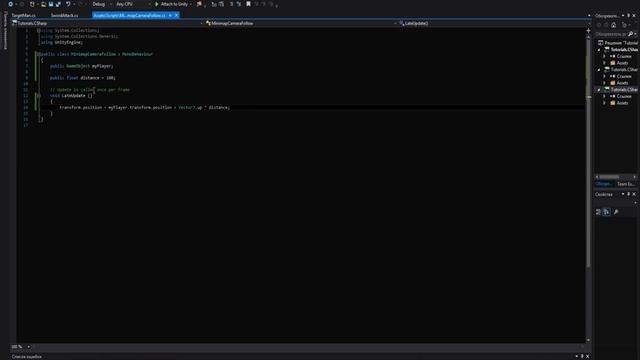Switch to the SwordAttack.cs tab
This screenshot has height=360, width=640.
coord(64,16)
